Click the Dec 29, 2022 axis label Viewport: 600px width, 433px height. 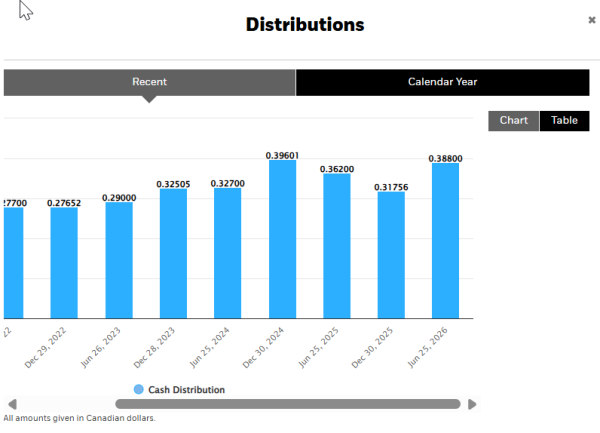[x=45, y=347]
